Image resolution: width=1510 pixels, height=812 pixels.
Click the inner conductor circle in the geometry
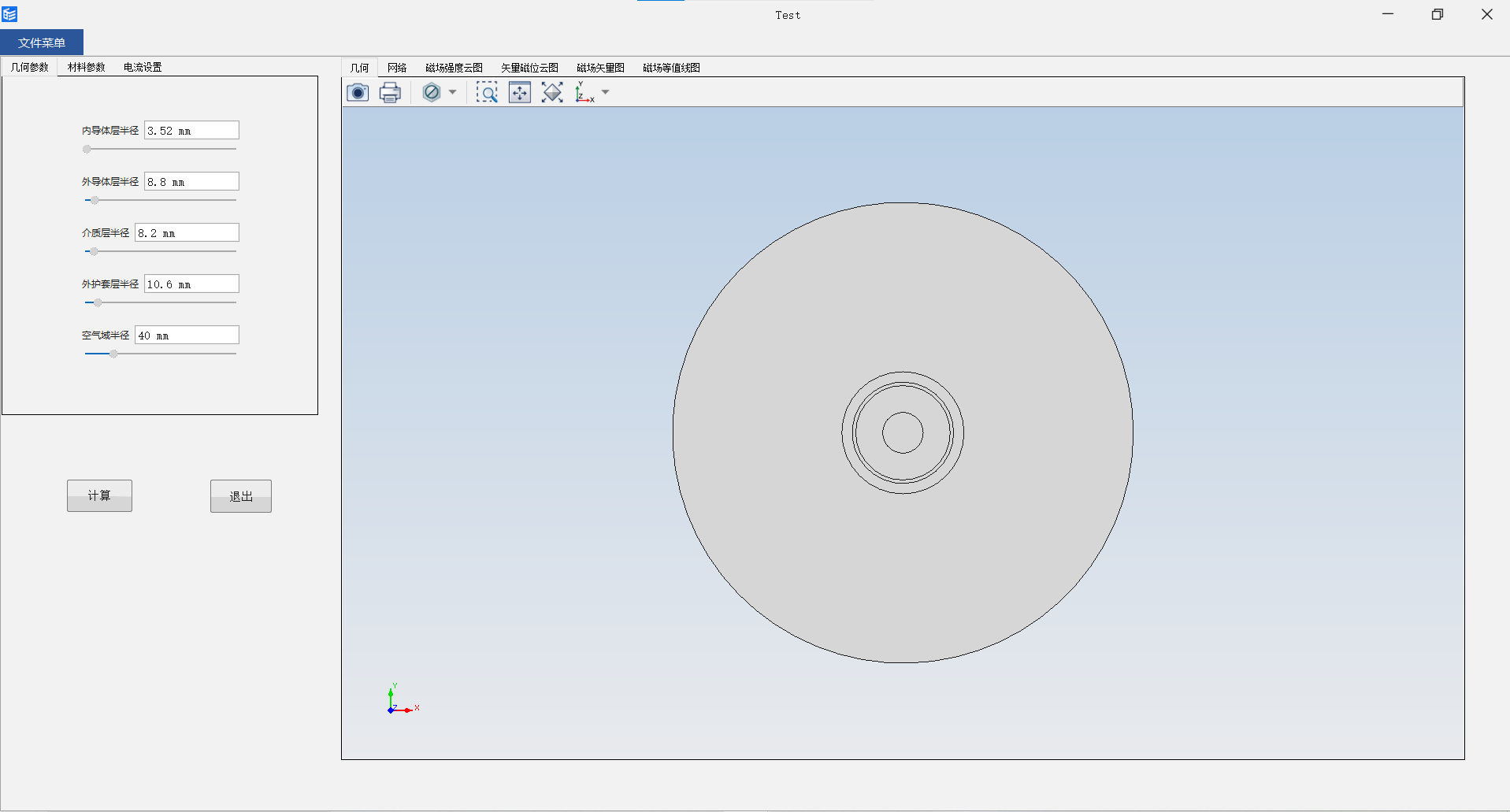903,432
